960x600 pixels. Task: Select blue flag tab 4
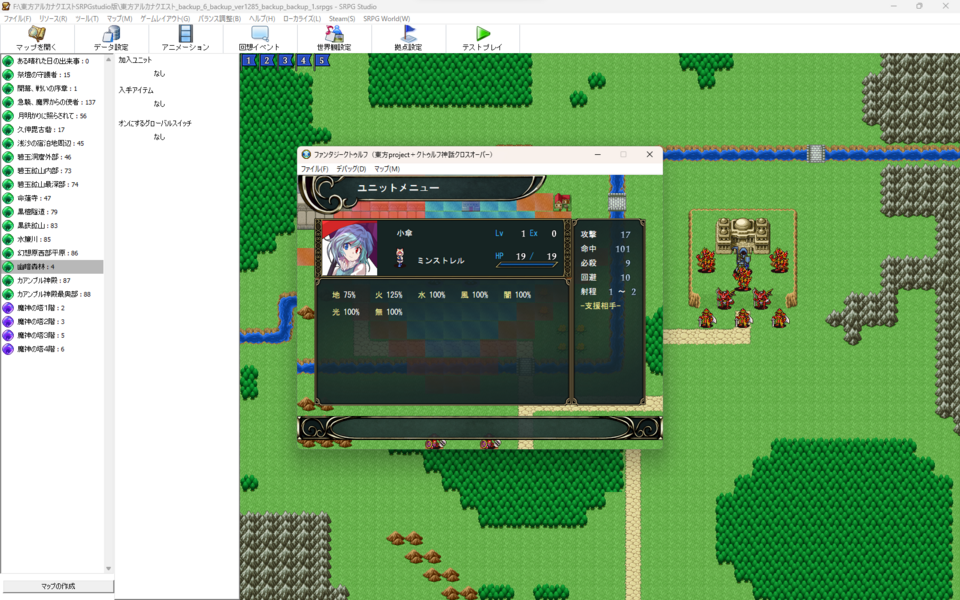[x=304, y=60]
